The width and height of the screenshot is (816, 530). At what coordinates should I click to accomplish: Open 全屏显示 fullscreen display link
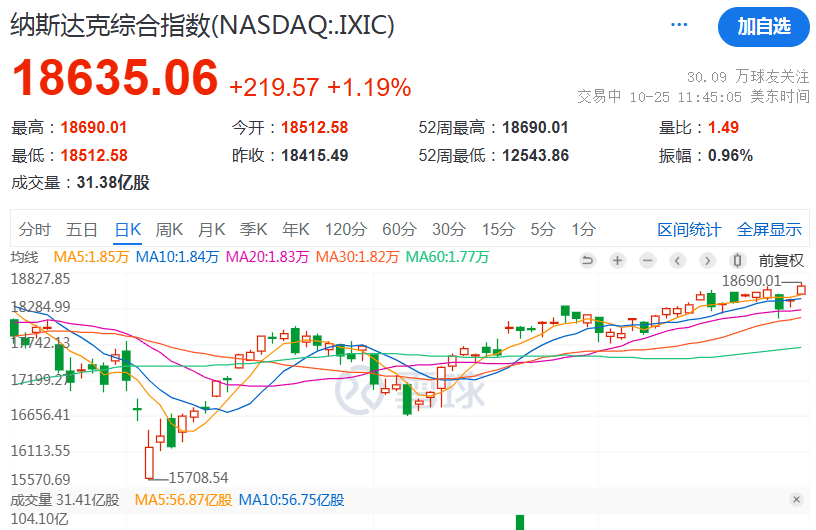click(x=769, y=230)
